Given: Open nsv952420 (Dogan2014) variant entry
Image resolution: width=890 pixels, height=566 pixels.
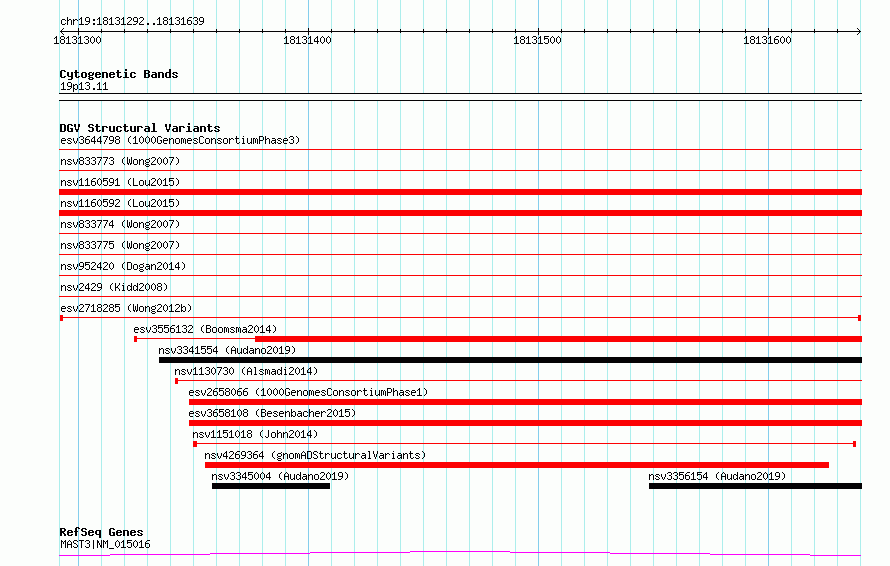Looking at the screenshot, I should click(123, 266).
